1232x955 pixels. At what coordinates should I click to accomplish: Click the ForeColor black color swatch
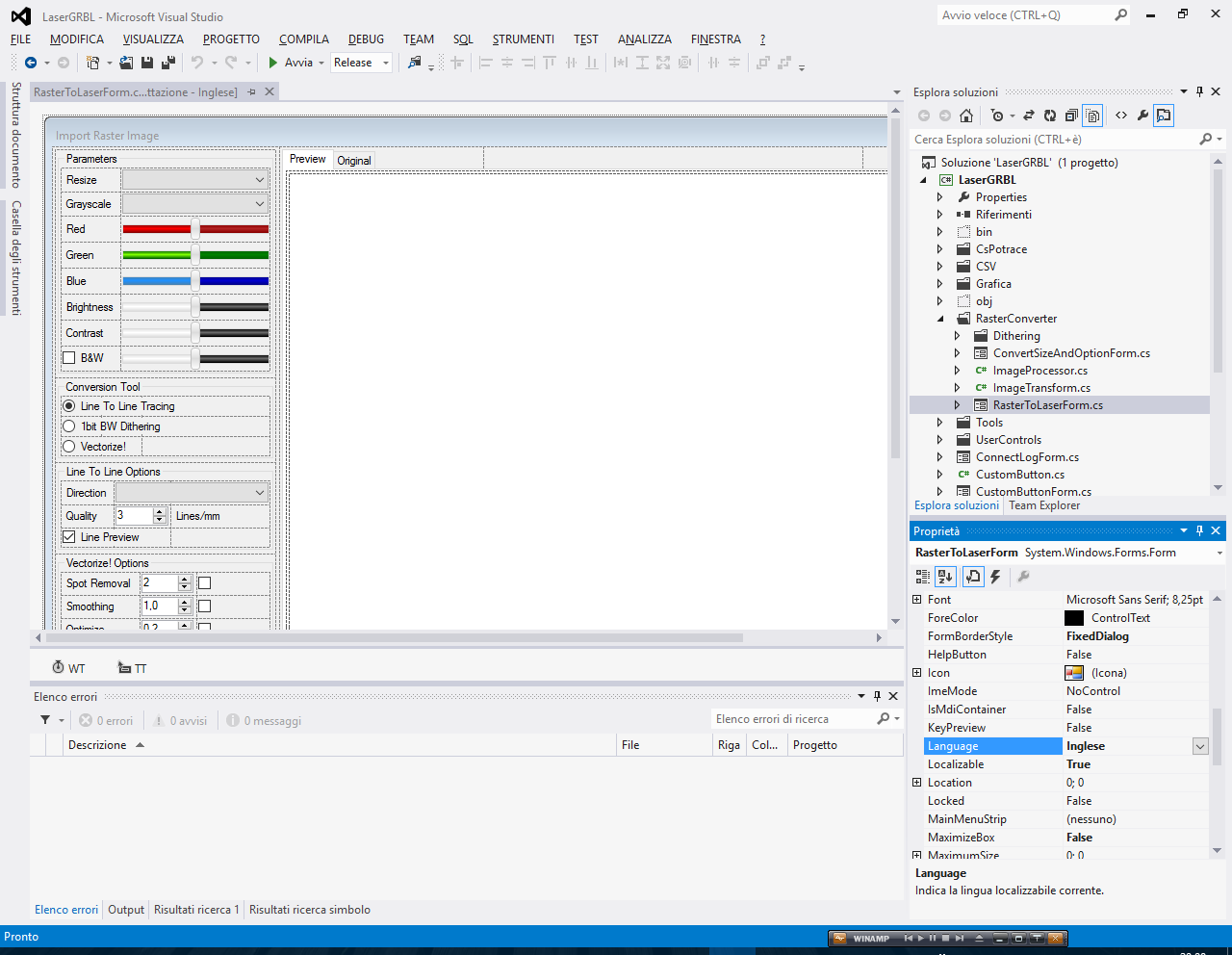[x=1074, y=618]
